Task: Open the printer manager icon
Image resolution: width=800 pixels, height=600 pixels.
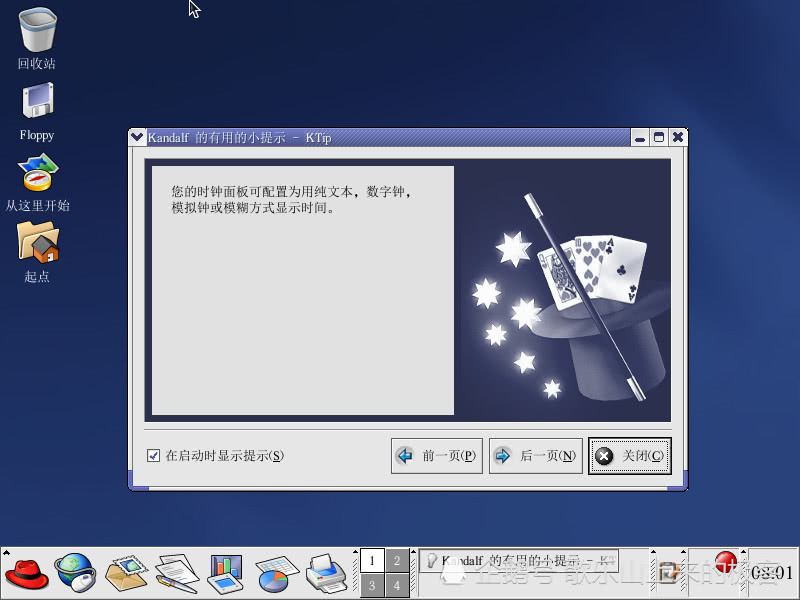Action: [327, 573]
